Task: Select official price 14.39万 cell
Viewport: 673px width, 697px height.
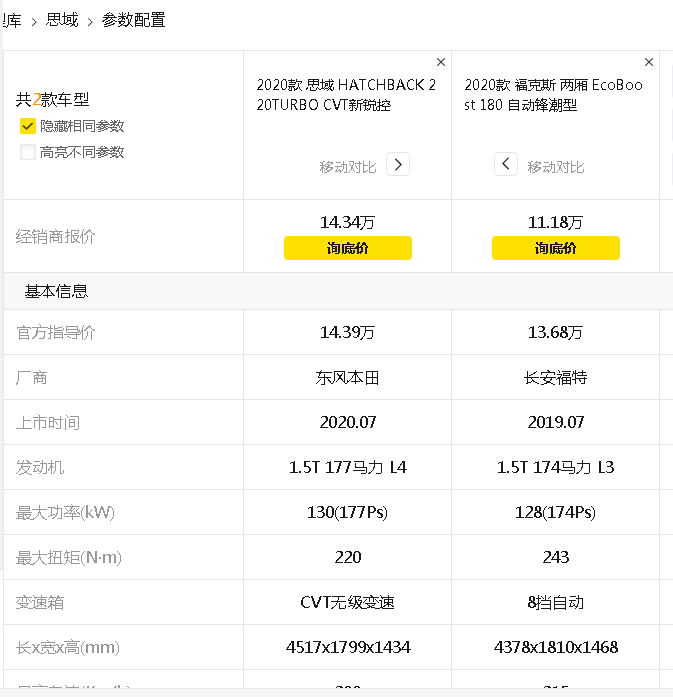Action: tap(348, 332)
